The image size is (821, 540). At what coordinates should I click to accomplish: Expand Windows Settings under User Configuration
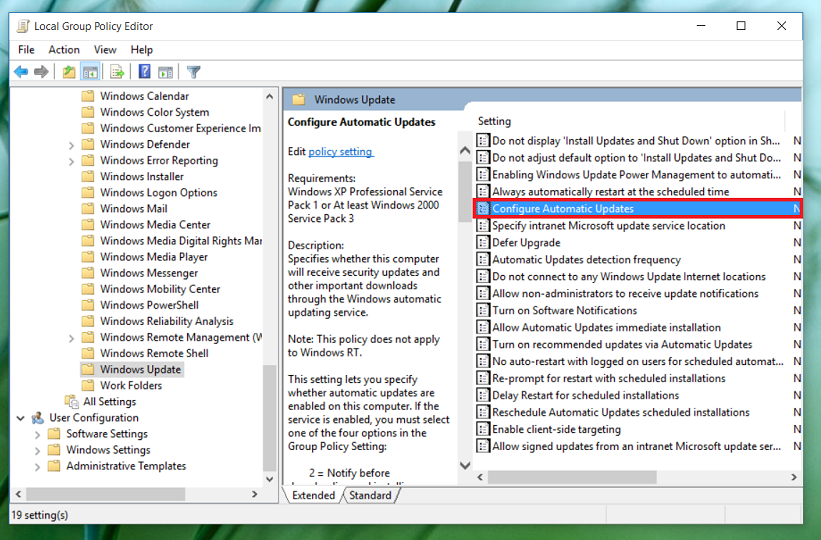(37, 450)
